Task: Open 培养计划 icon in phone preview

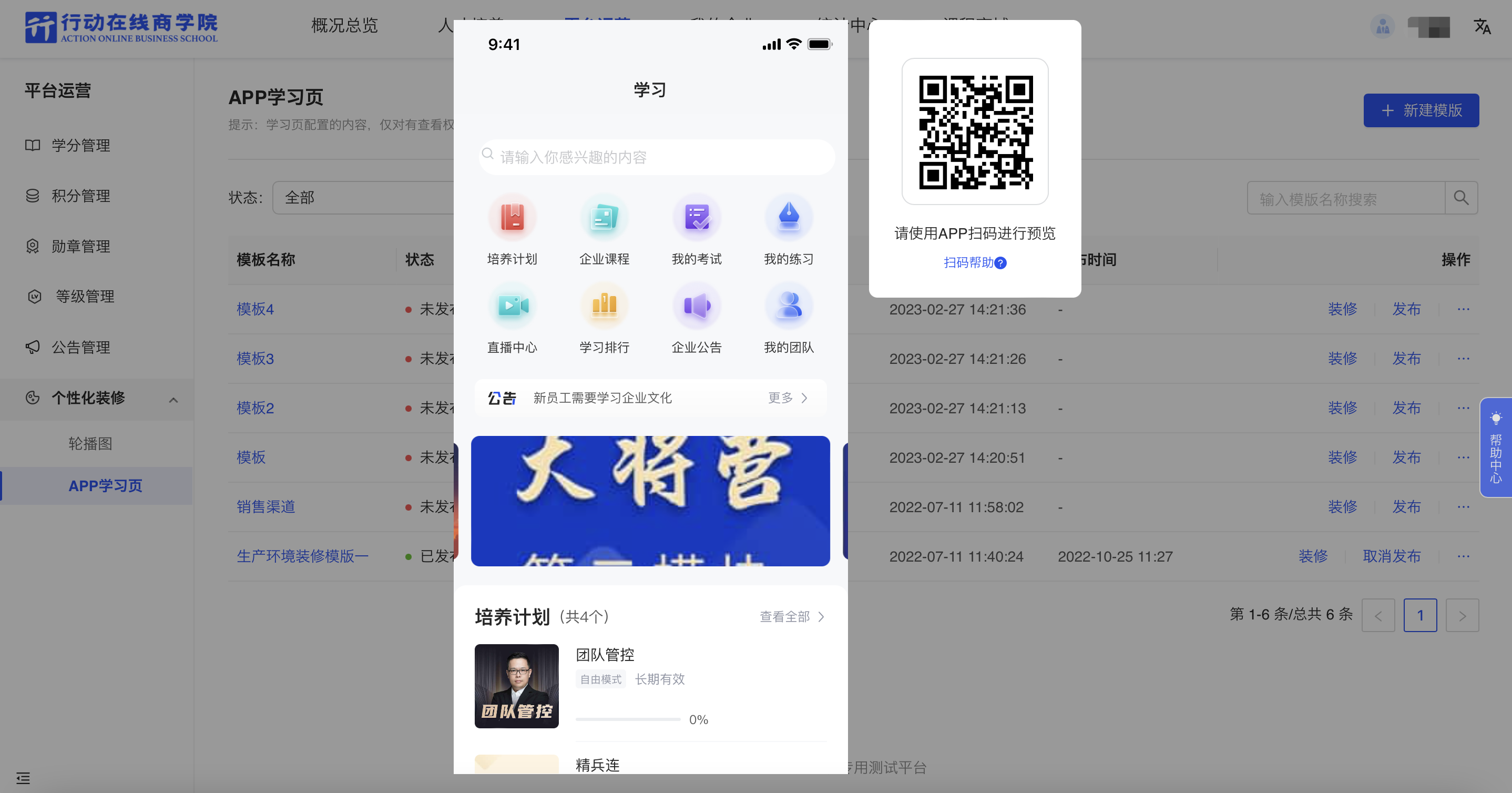Action: pos(512,217)
